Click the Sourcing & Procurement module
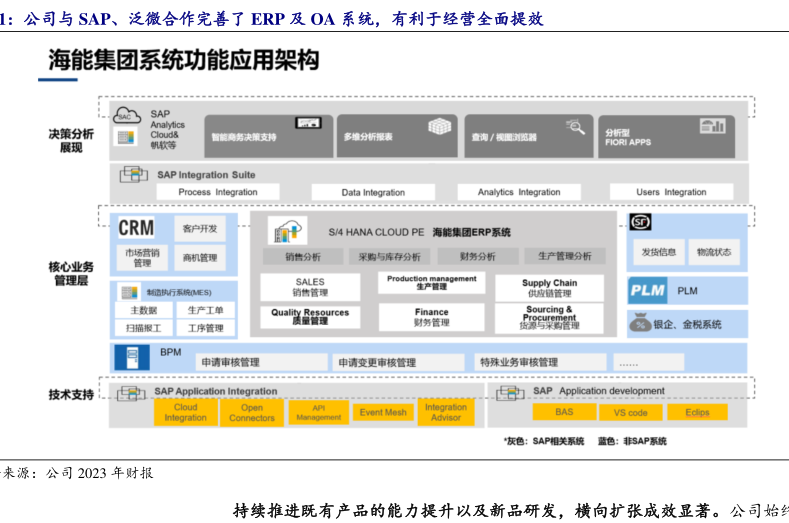This screenshot has width=789, height=523. [549, 318]
